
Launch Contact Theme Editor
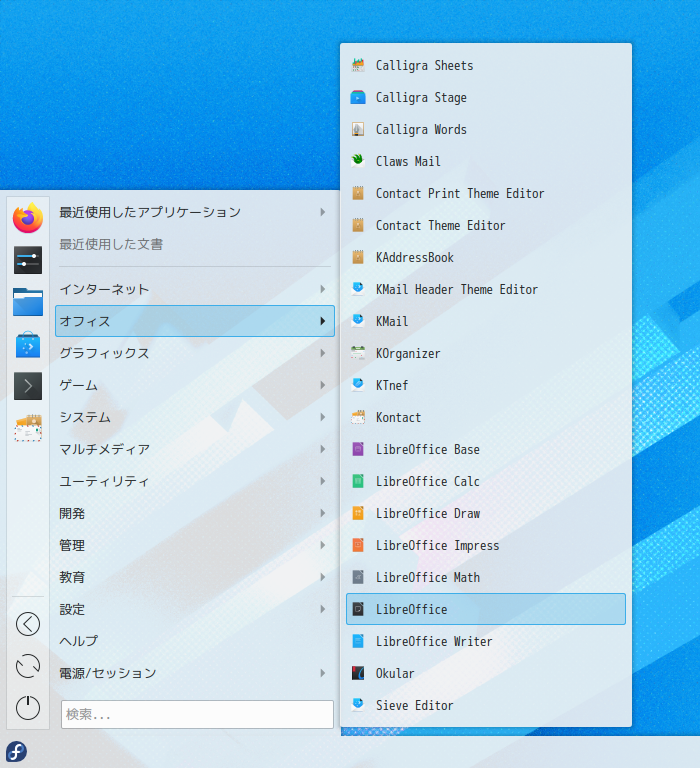486,225
